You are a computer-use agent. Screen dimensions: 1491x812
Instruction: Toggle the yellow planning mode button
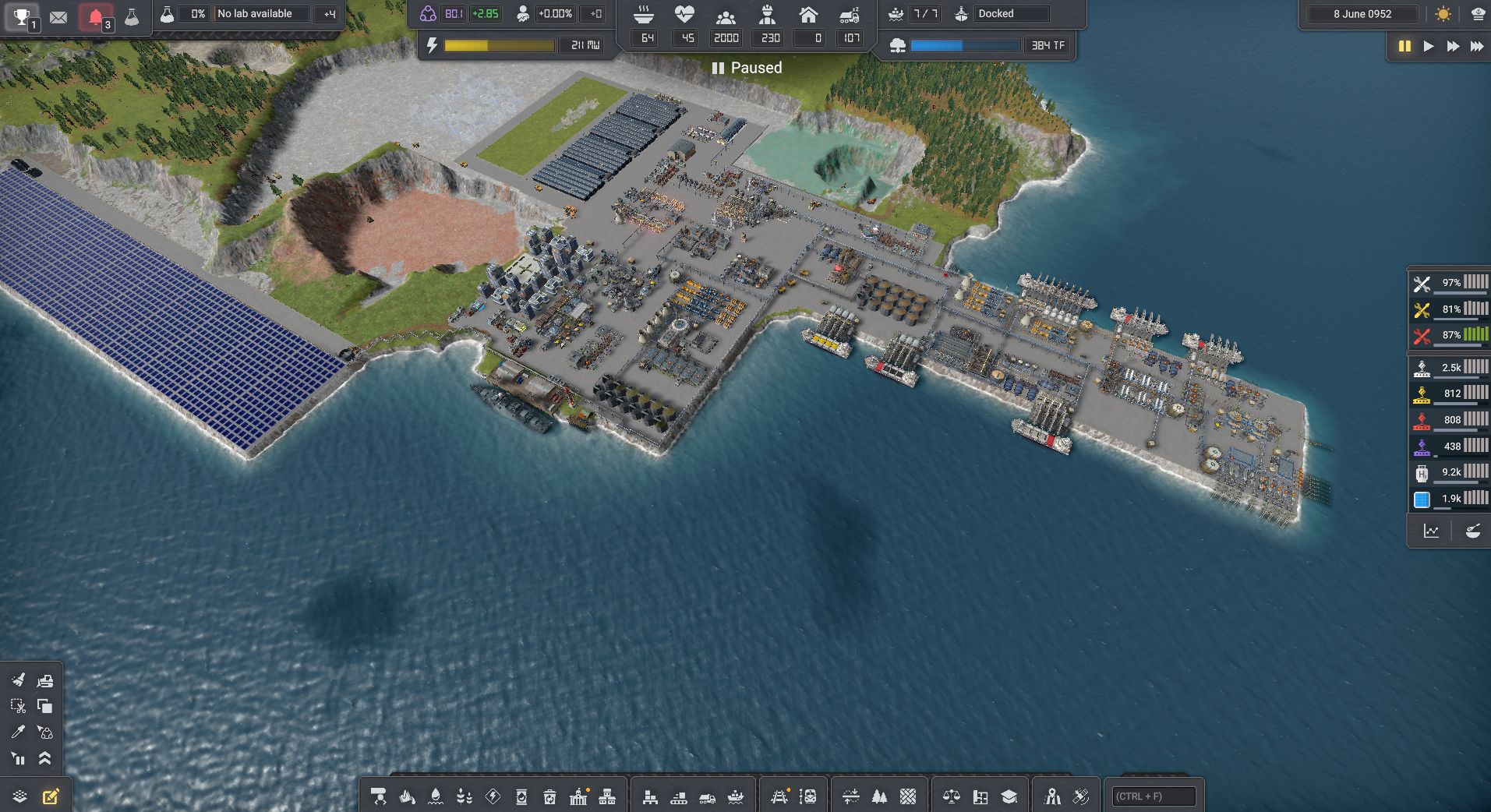pyautogui.click(x=51, y=796)
